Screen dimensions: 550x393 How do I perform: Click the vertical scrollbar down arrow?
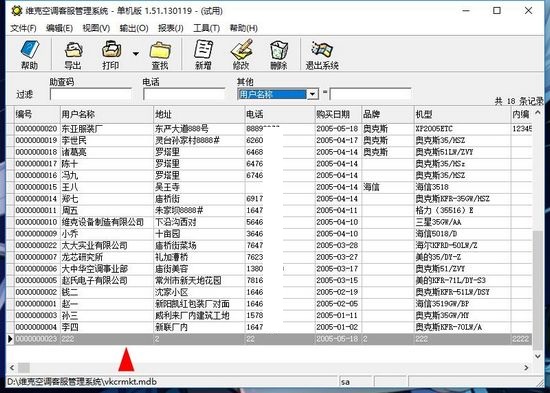[537, 356]
